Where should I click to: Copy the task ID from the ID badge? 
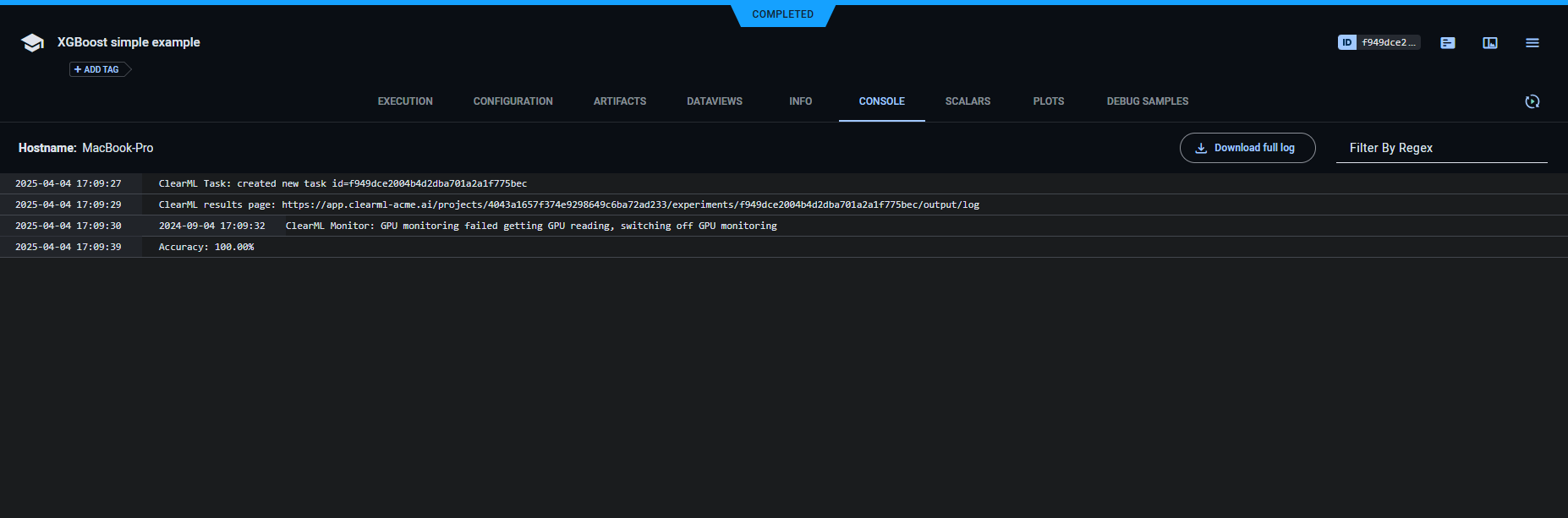[1379, 42]
